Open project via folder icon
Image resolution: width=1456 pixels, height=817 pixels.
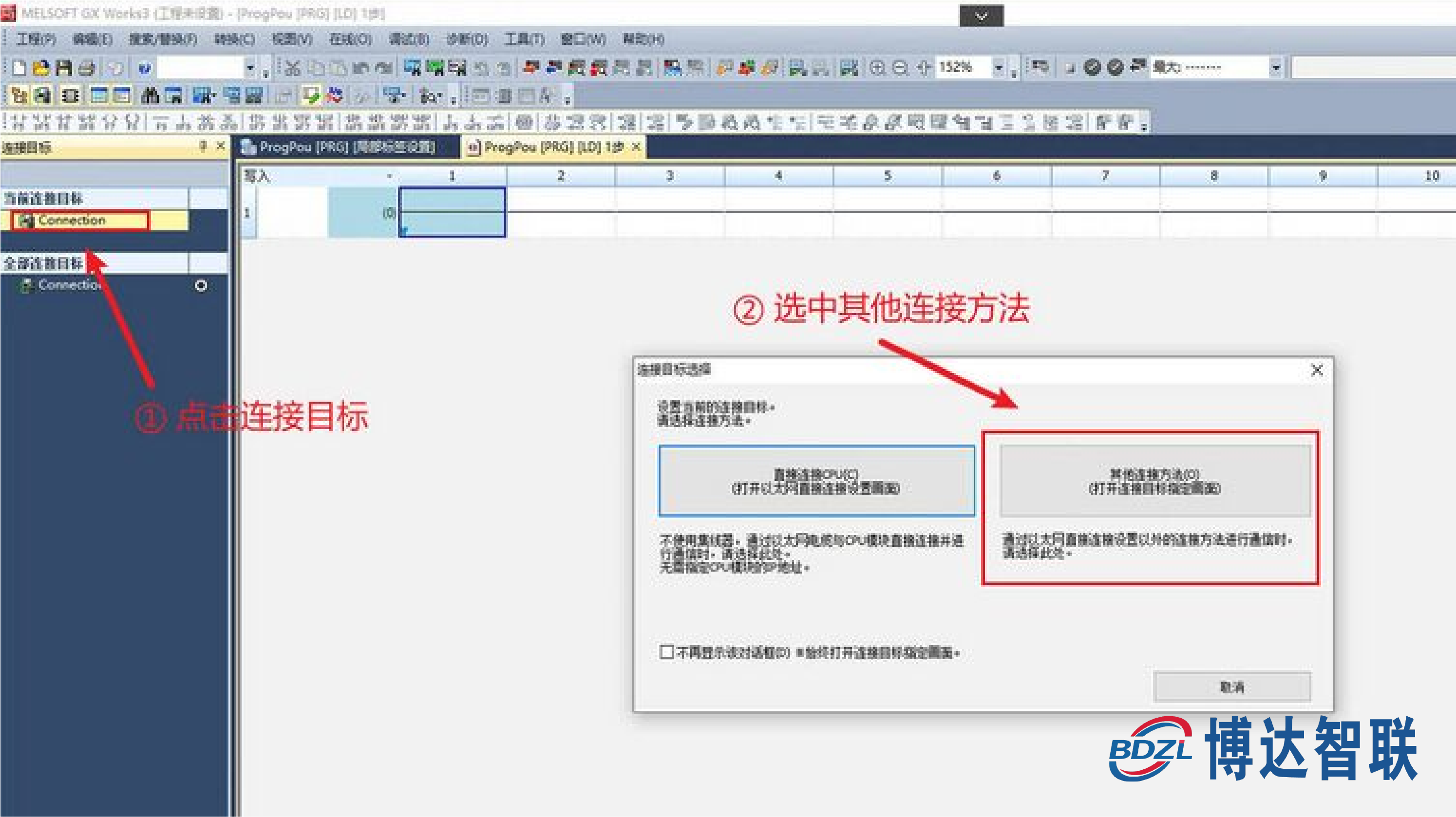(41, 68)
